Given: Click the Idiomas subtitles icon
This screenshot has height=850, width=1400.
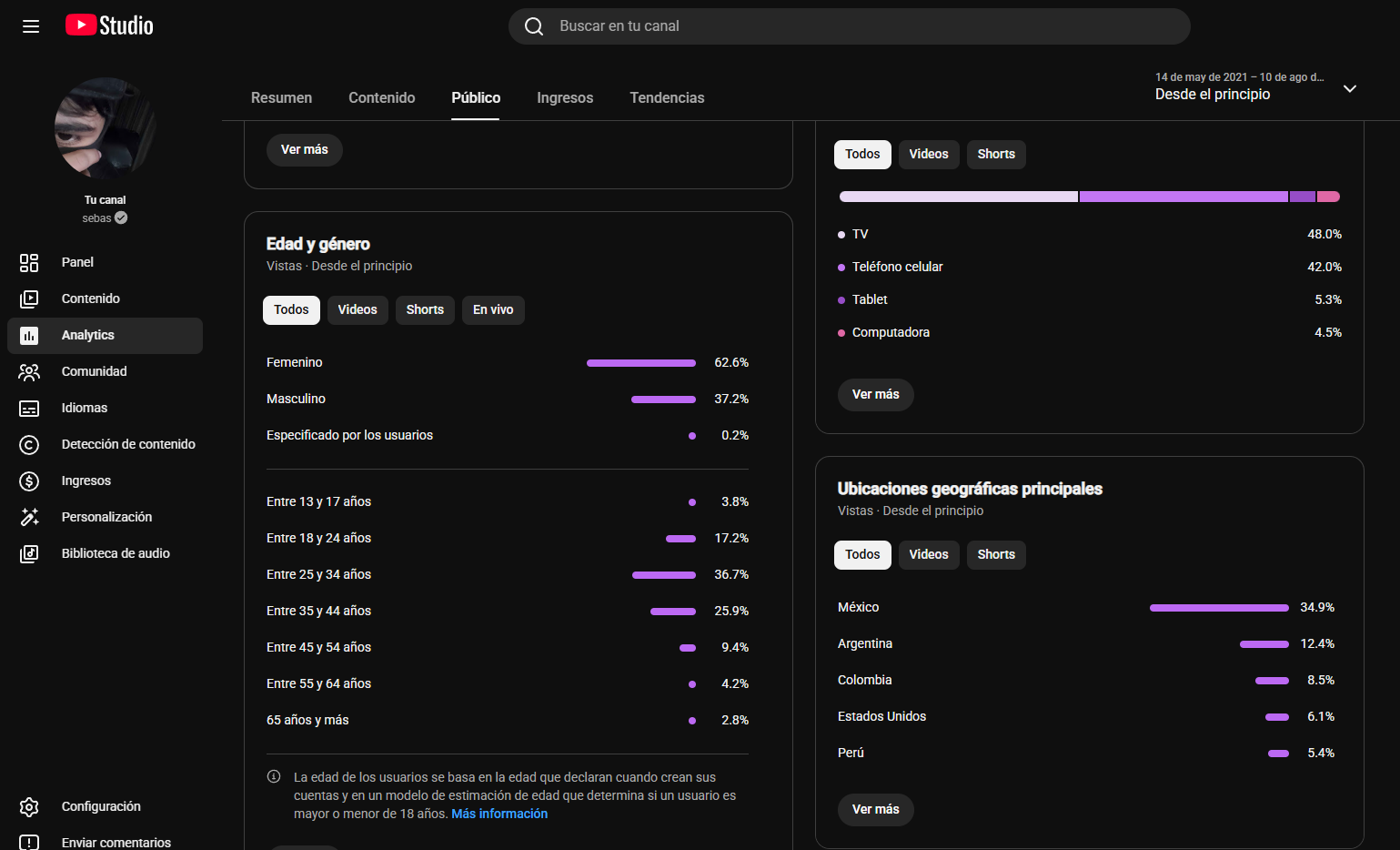Looking at the screenshot, I should (29, 408).
